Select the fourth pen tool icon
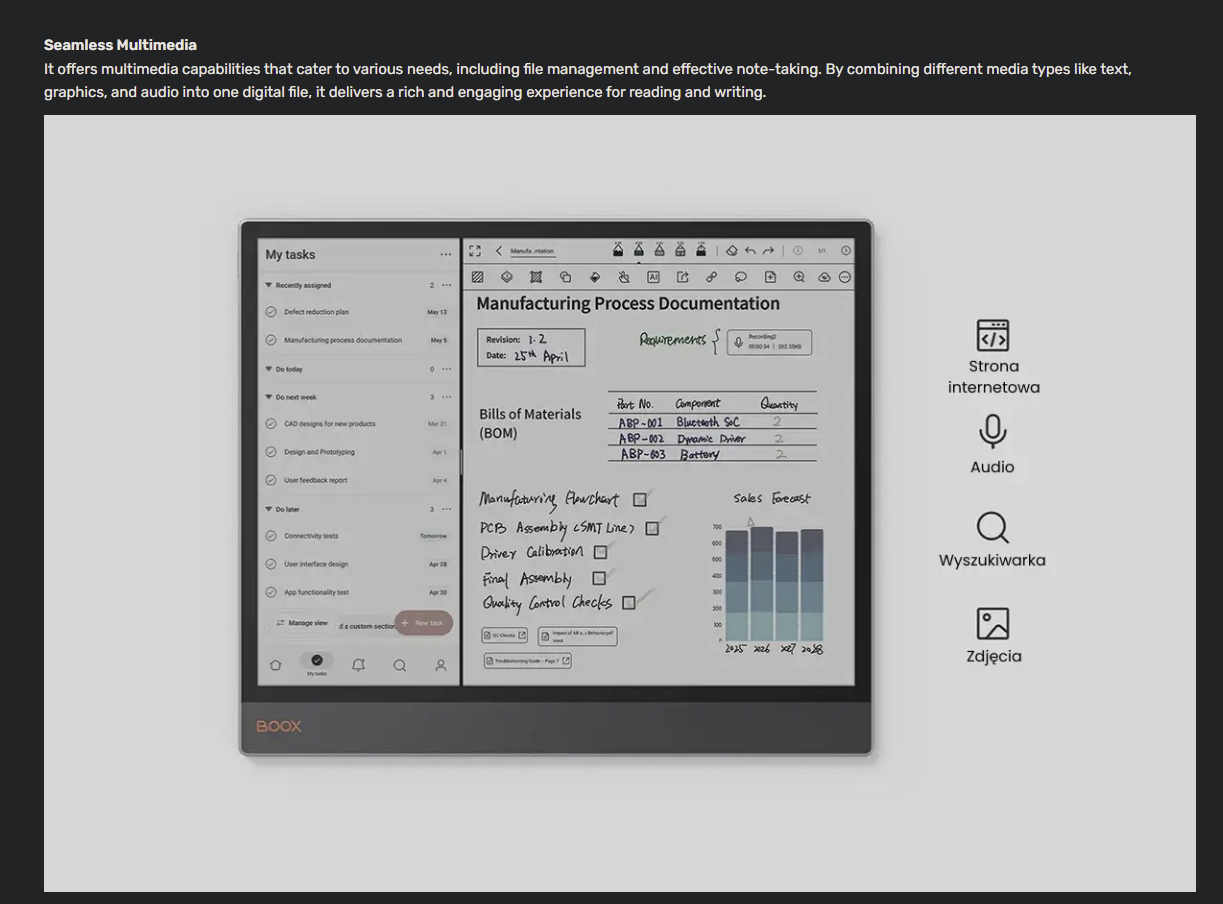 point(681,250)
